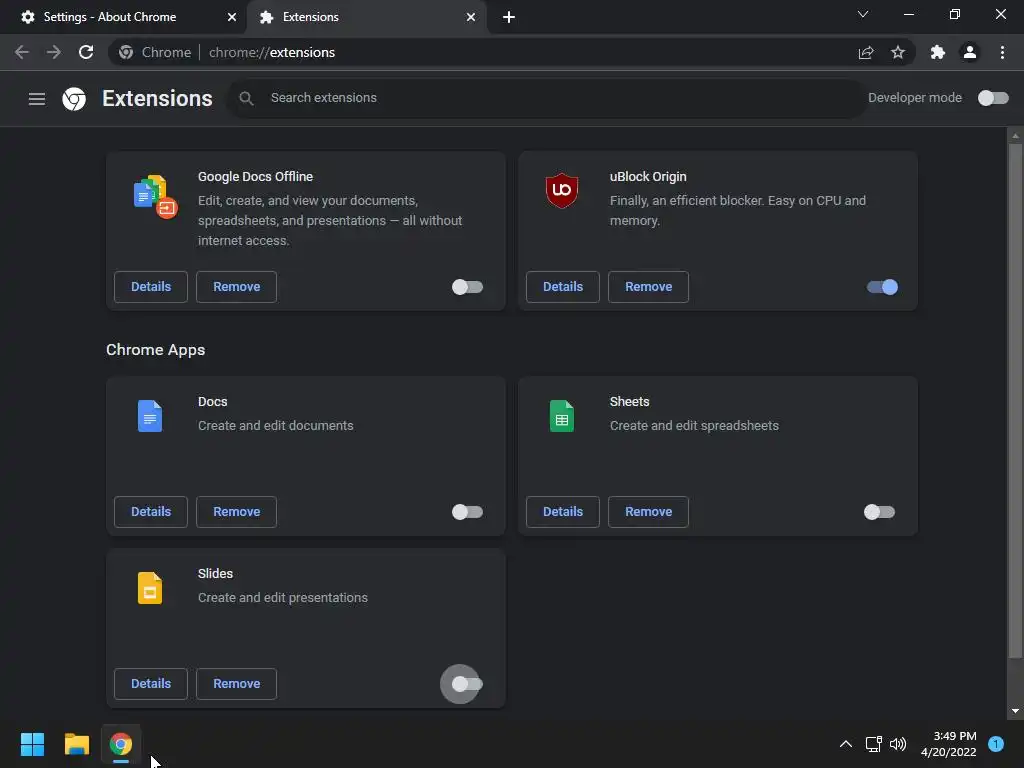Open Details for the Docs app
This screenshot has height=768, width=1024.
(x=151, y=511)
